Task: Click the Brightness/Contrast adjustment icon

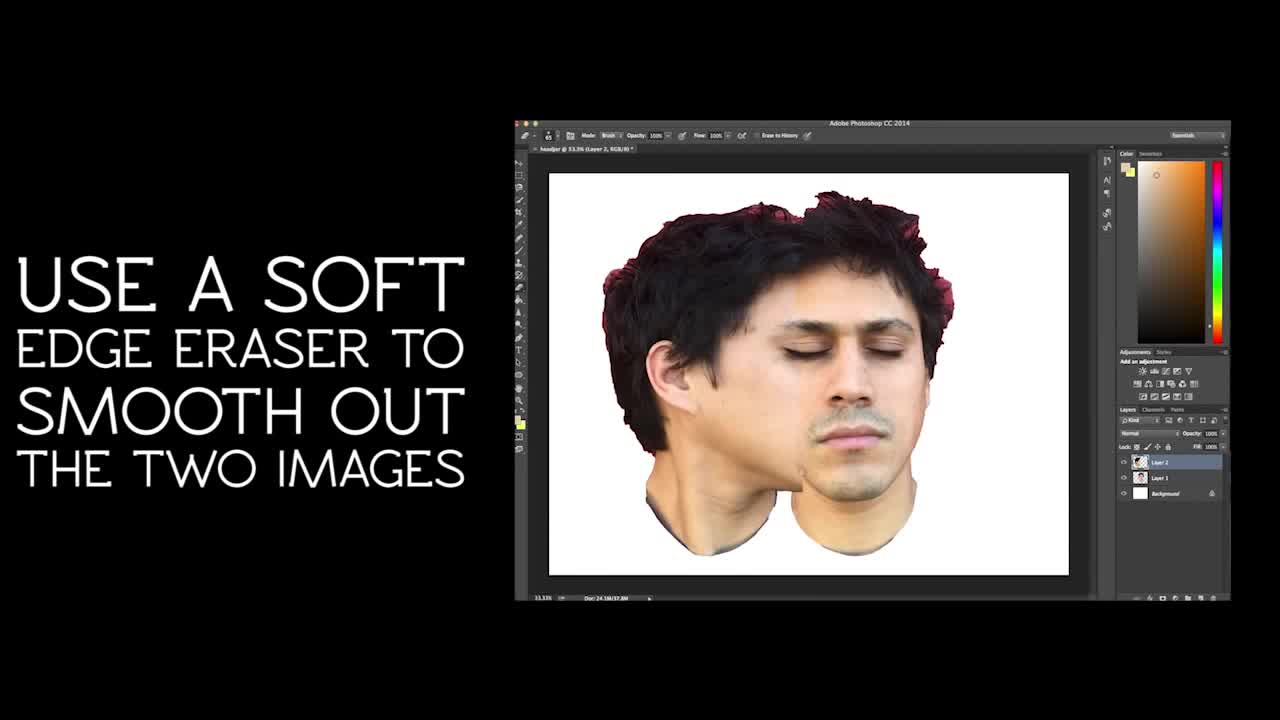Action: [1142, 371]
